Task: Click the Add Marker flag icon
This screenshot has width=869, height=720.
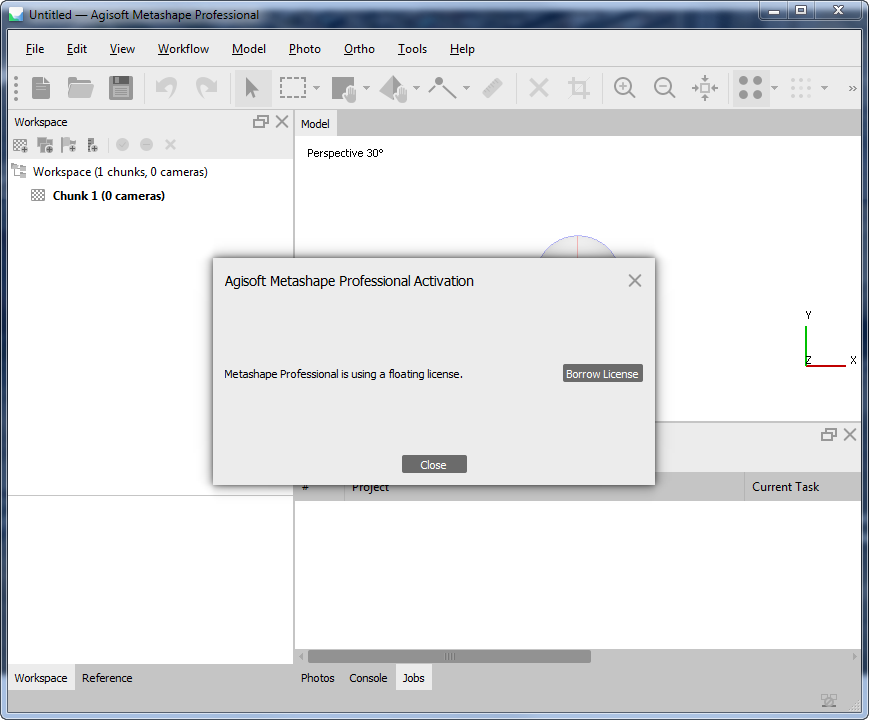Action: coord(69,145)
